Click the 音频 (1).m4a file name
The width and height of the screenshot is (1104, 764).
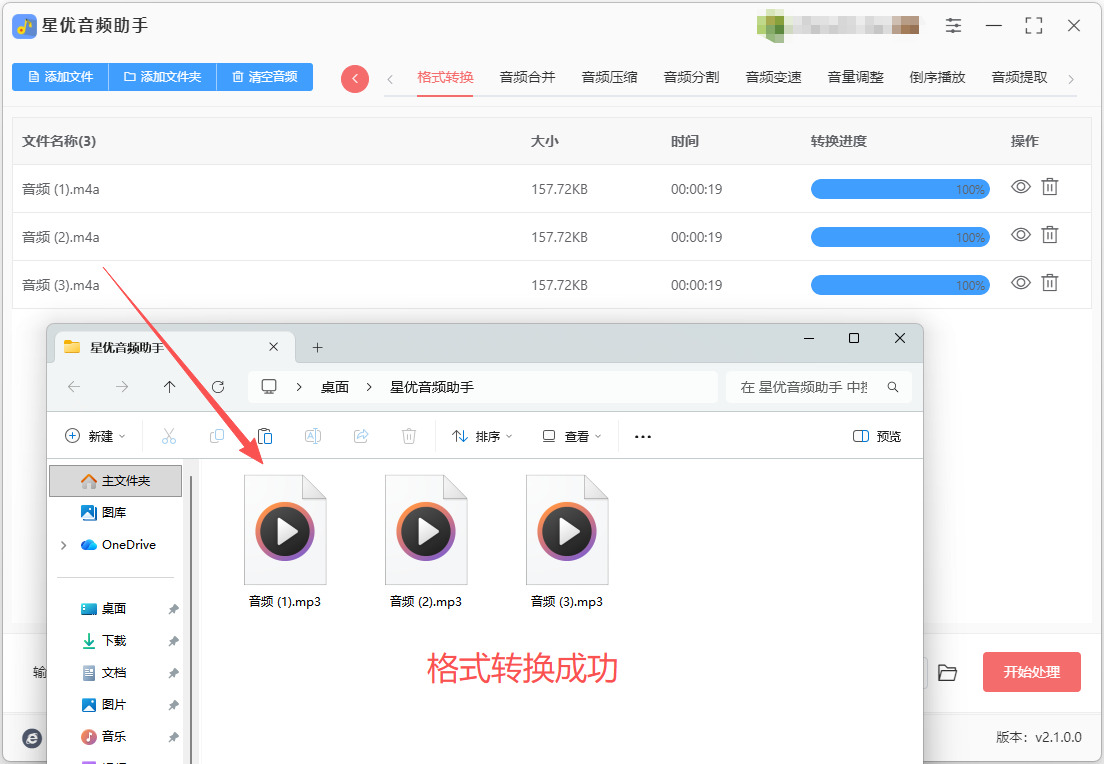click(61, 189)
